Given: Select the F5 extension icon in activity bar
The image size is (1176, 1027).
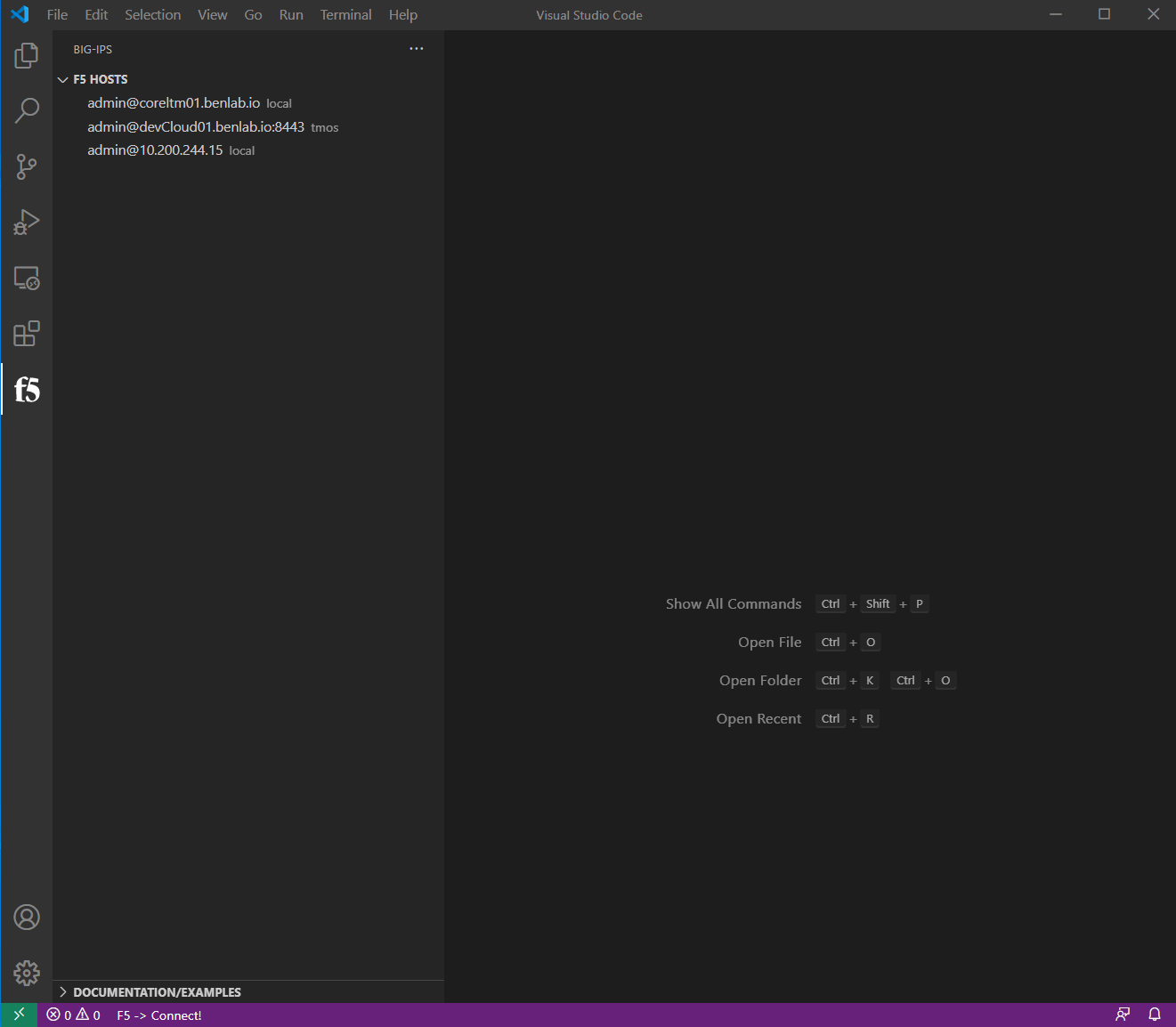Looking at the screenshot, I should click(27, 389).
